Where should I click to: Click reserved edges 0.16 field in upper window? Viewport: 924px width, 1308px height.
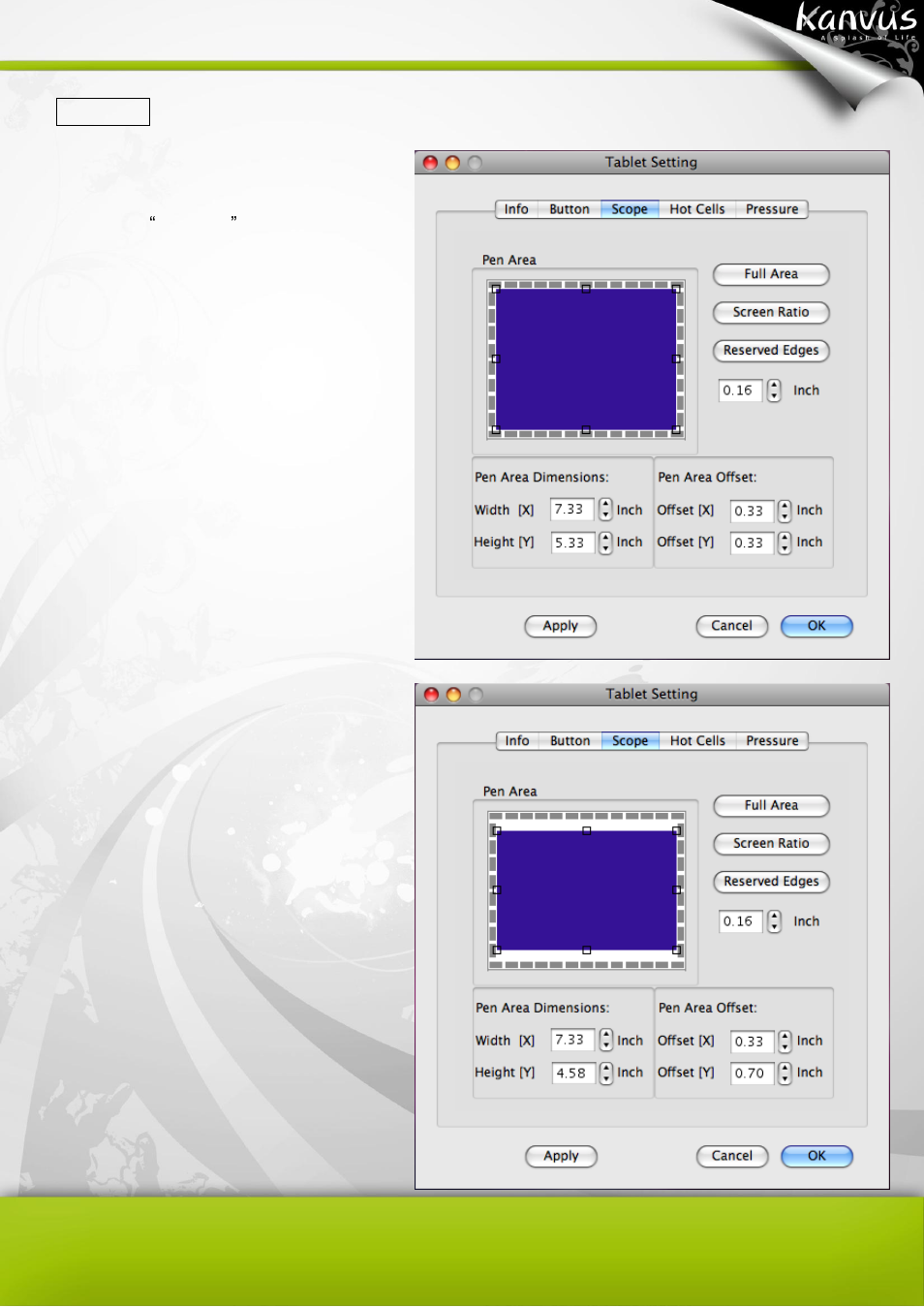741,390
